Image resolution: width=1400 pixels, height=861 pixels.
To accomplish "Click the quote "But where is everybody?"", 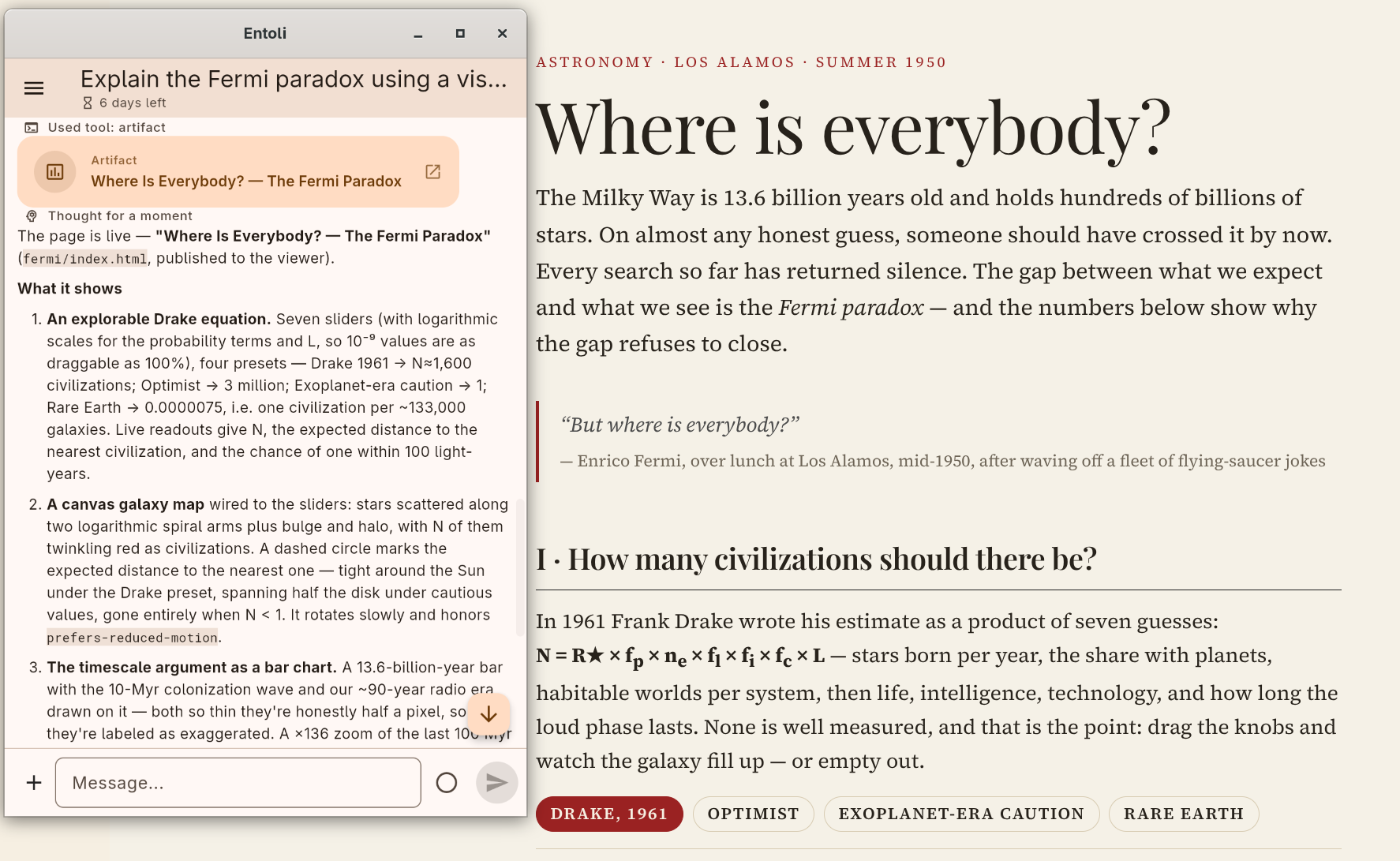I will 679,425.
